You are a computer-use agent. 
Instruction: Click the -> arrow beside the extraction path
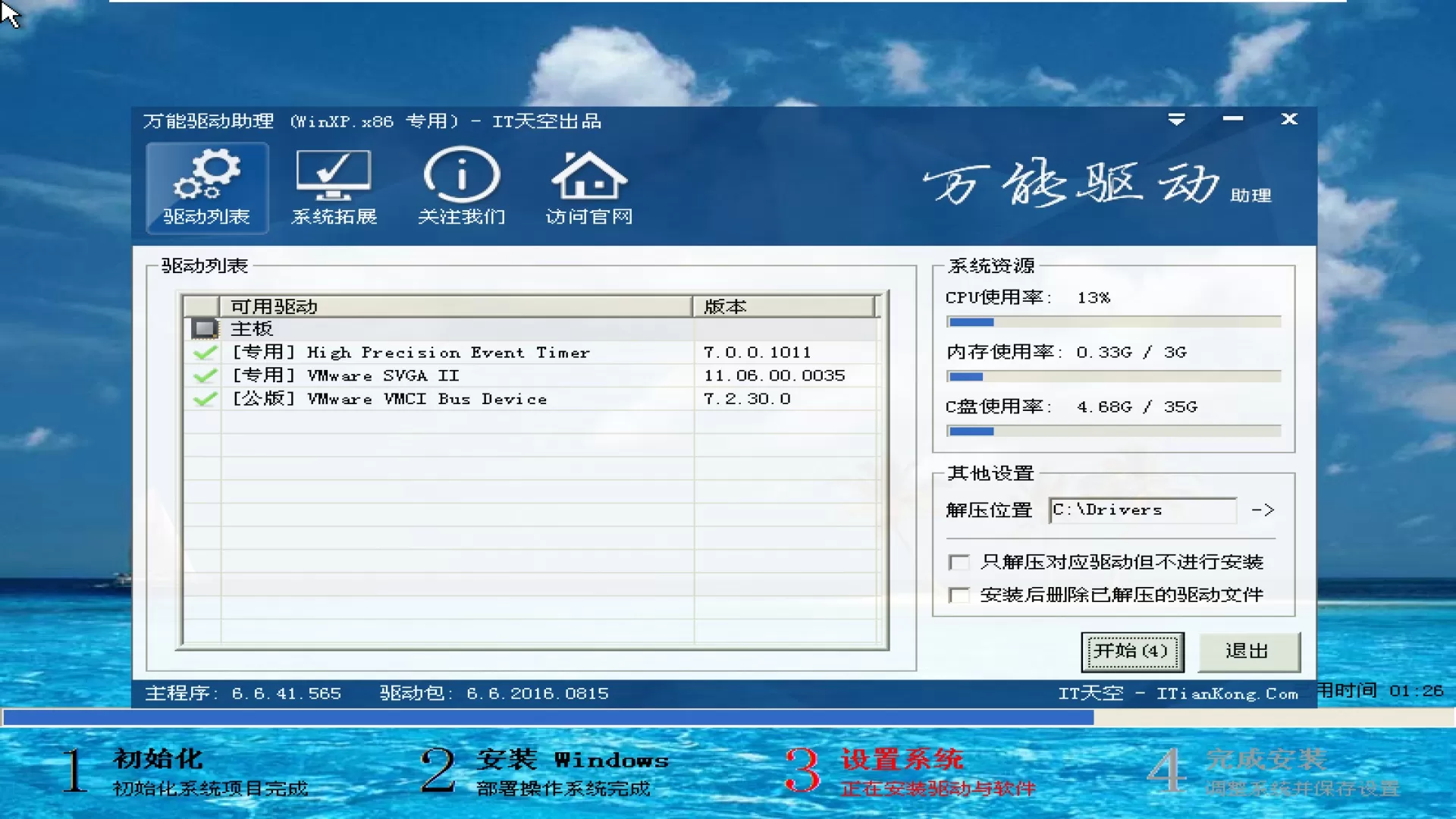[x=1262, y=510]
